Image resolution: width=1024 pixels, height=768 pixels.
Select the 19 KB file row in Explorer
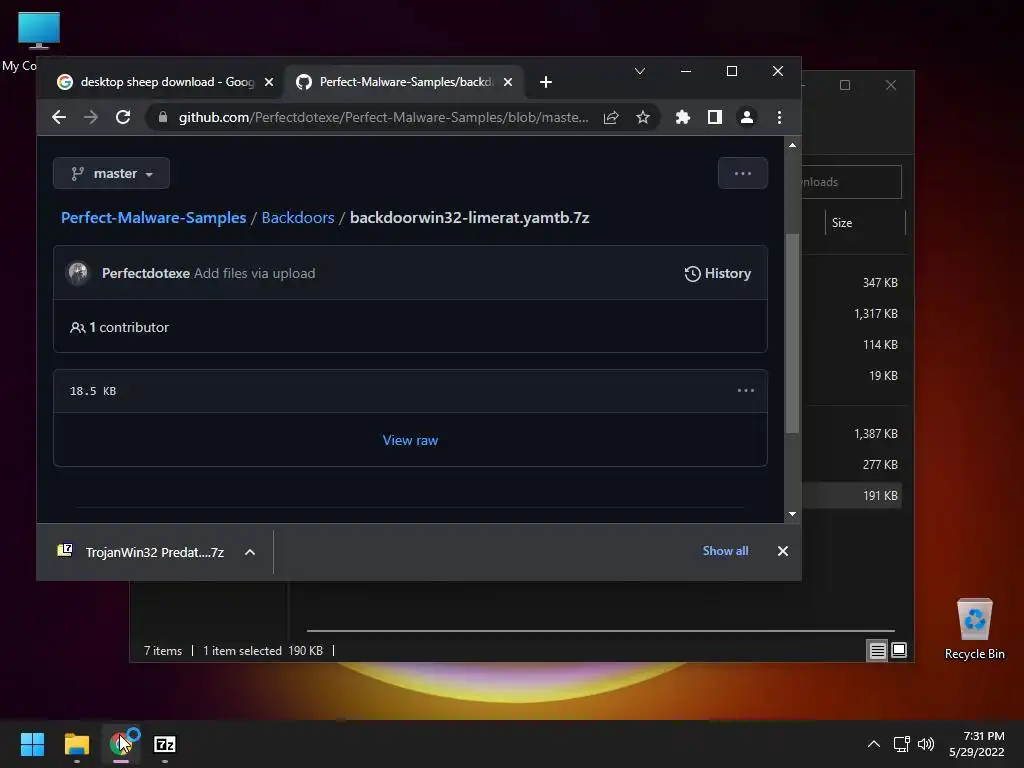[x=852, y=376]
